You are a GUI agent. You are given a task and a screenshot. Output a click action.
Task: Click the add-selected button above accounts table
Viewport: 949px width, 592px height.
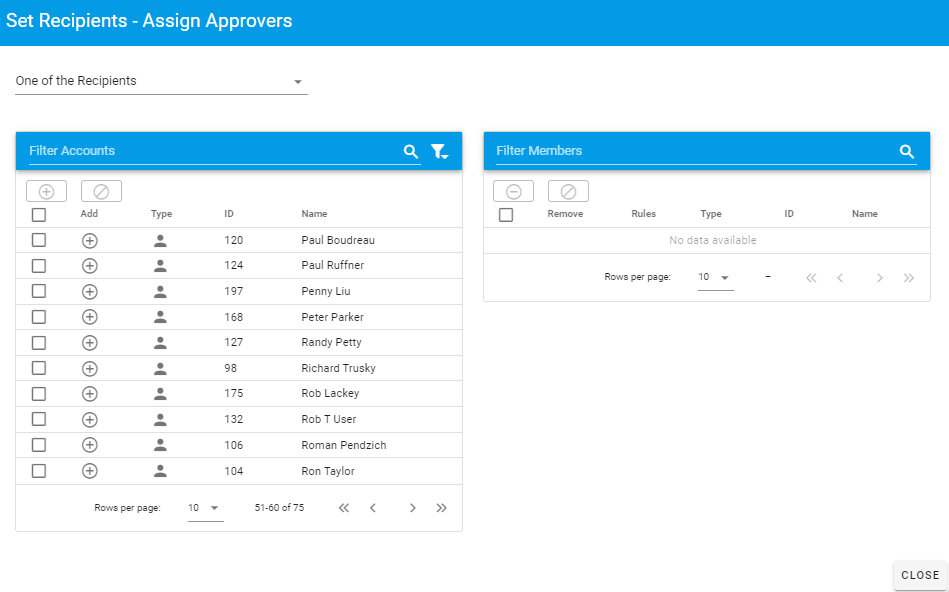pyautogui.click(x=46, y=191)
